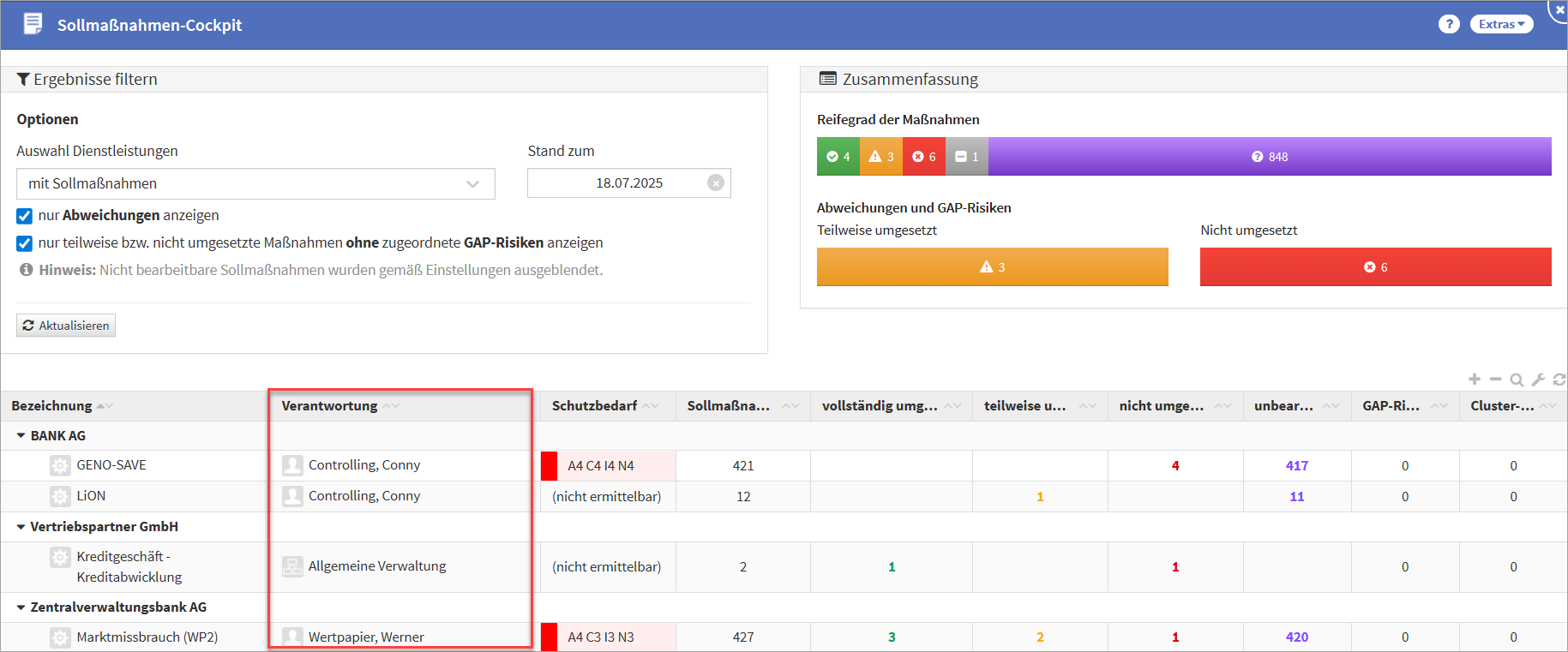Click unbearbeitet value 420 for Marktmissbrauch

(1297, 637)
